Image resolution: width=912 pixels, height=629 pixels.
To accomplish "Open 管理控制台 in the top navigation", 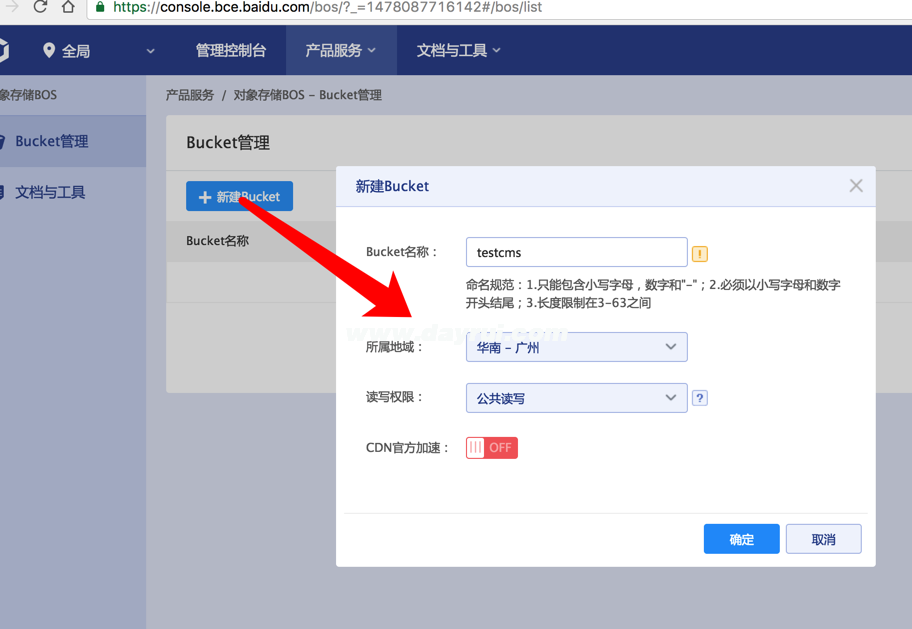I will [231, 51].
